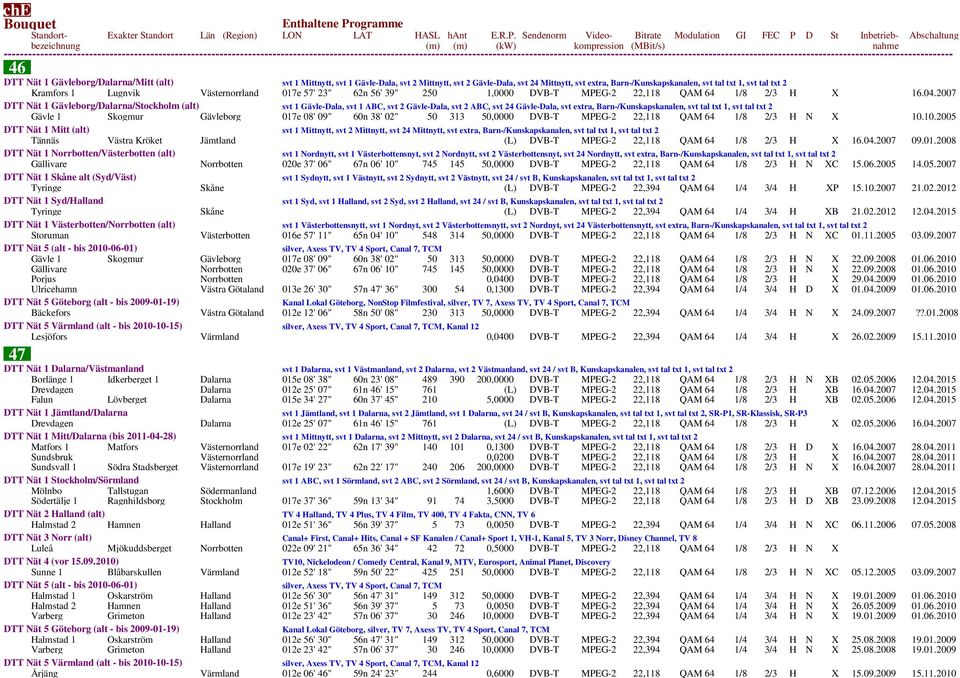Select 'DTT Nät 1 Mitt/Dalarna (bis 2011-04-28)' title

point(90,437)
